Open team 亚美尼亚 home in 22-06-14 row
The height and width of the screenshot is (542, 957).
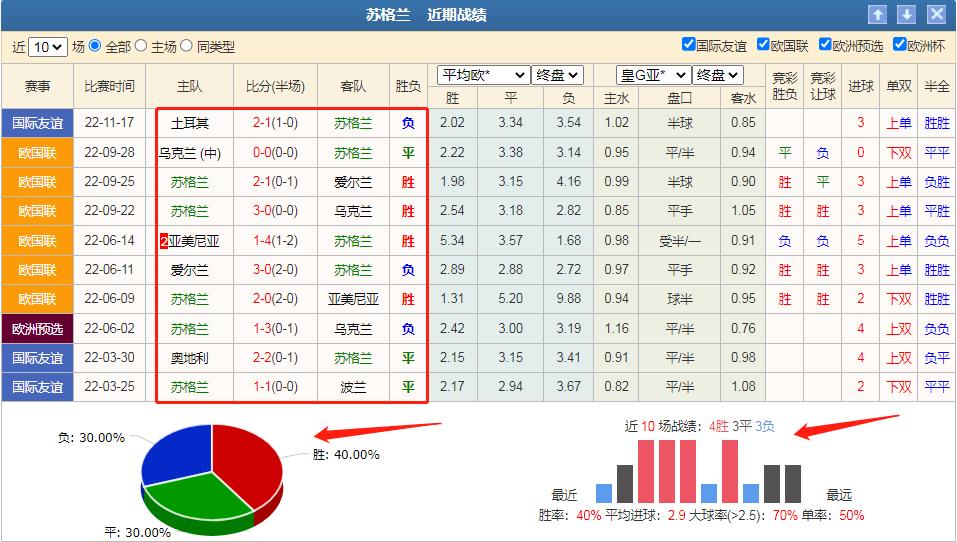tap(194, 241)
